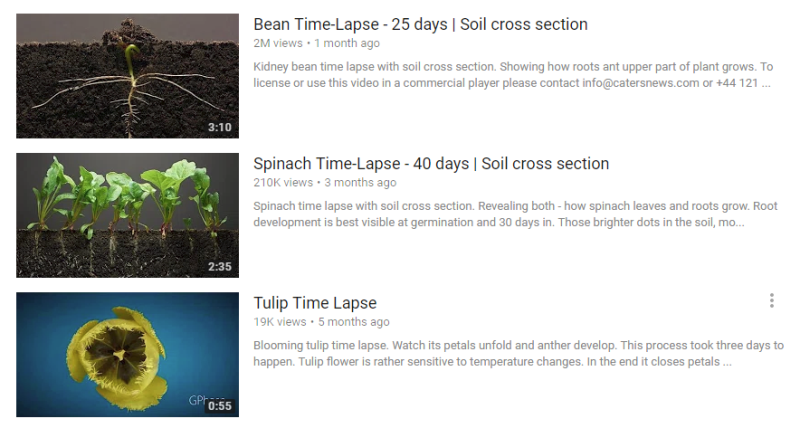
Task: Click the 3:10 duration badge
Action: pos(220,128)
